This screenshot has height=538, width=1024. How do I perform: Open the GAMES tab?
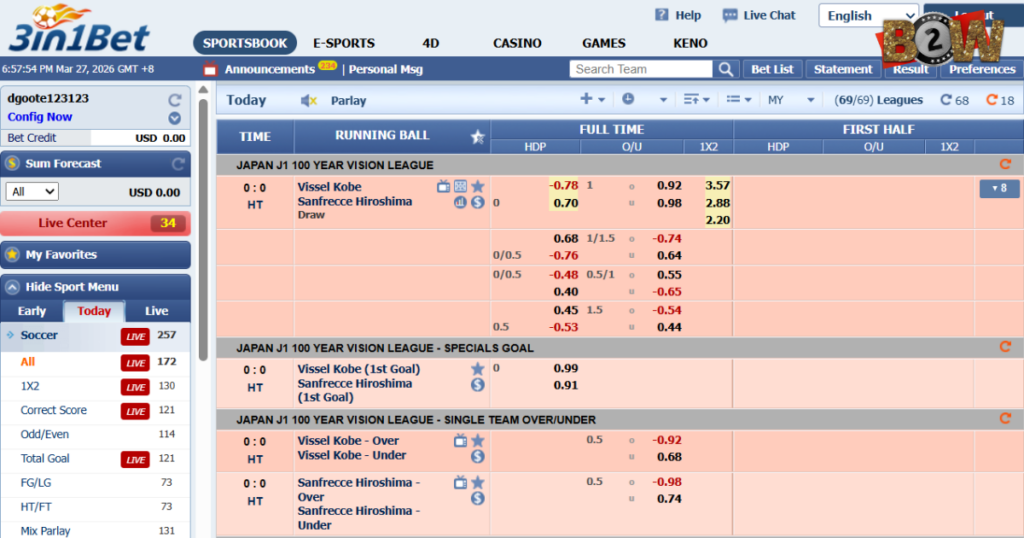(603, 43)
